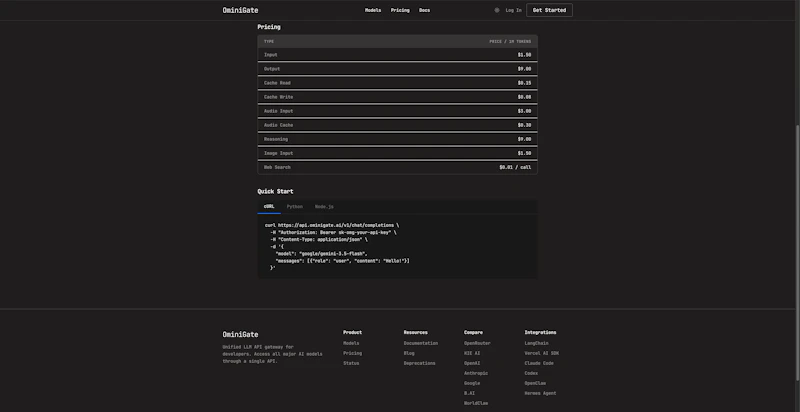Switch to the Python code tab
The height and width of the screenshot is (412, 800).
click(295, 207)
